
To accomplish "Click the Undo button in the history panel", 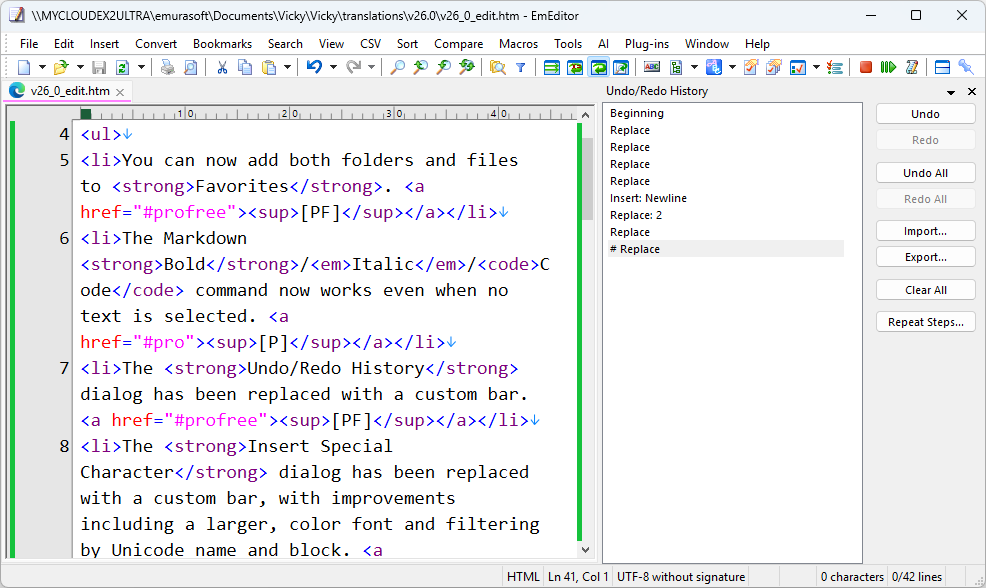I will pos(926,114).
